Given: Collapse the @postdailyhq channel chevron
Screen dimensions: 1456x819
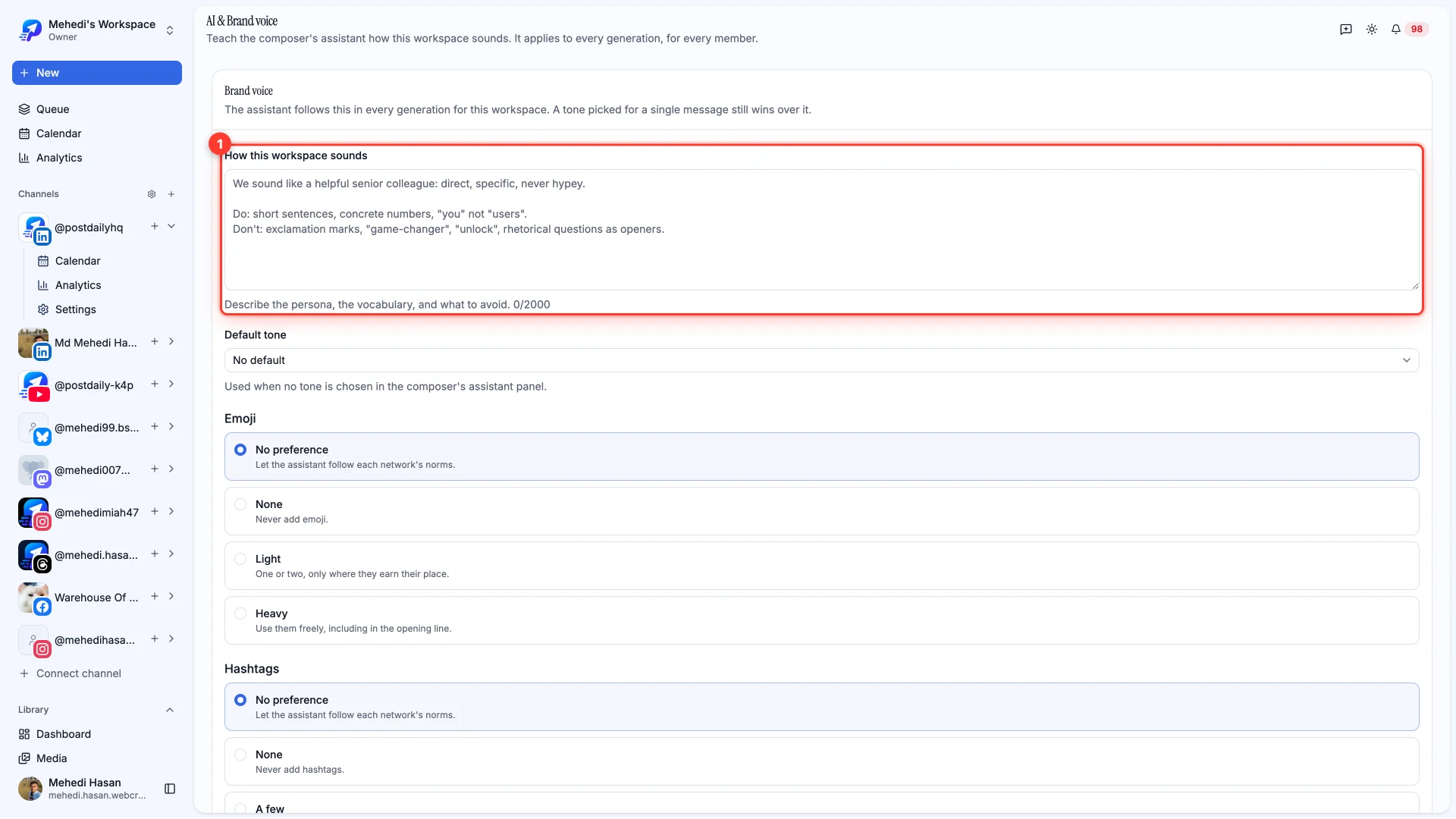Looking at the screenshot, I should point(171,226).
